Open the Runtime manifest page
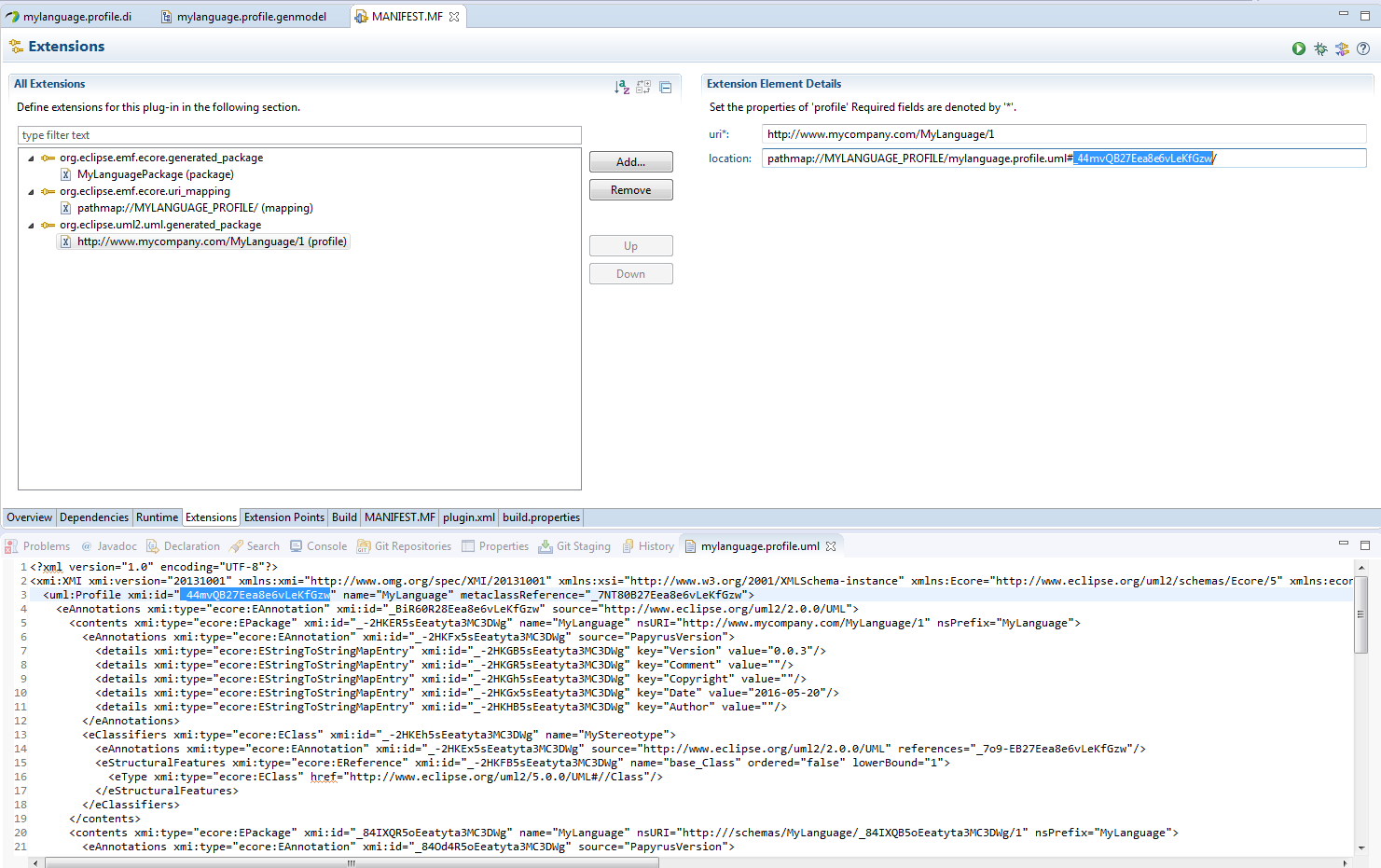 157,517
